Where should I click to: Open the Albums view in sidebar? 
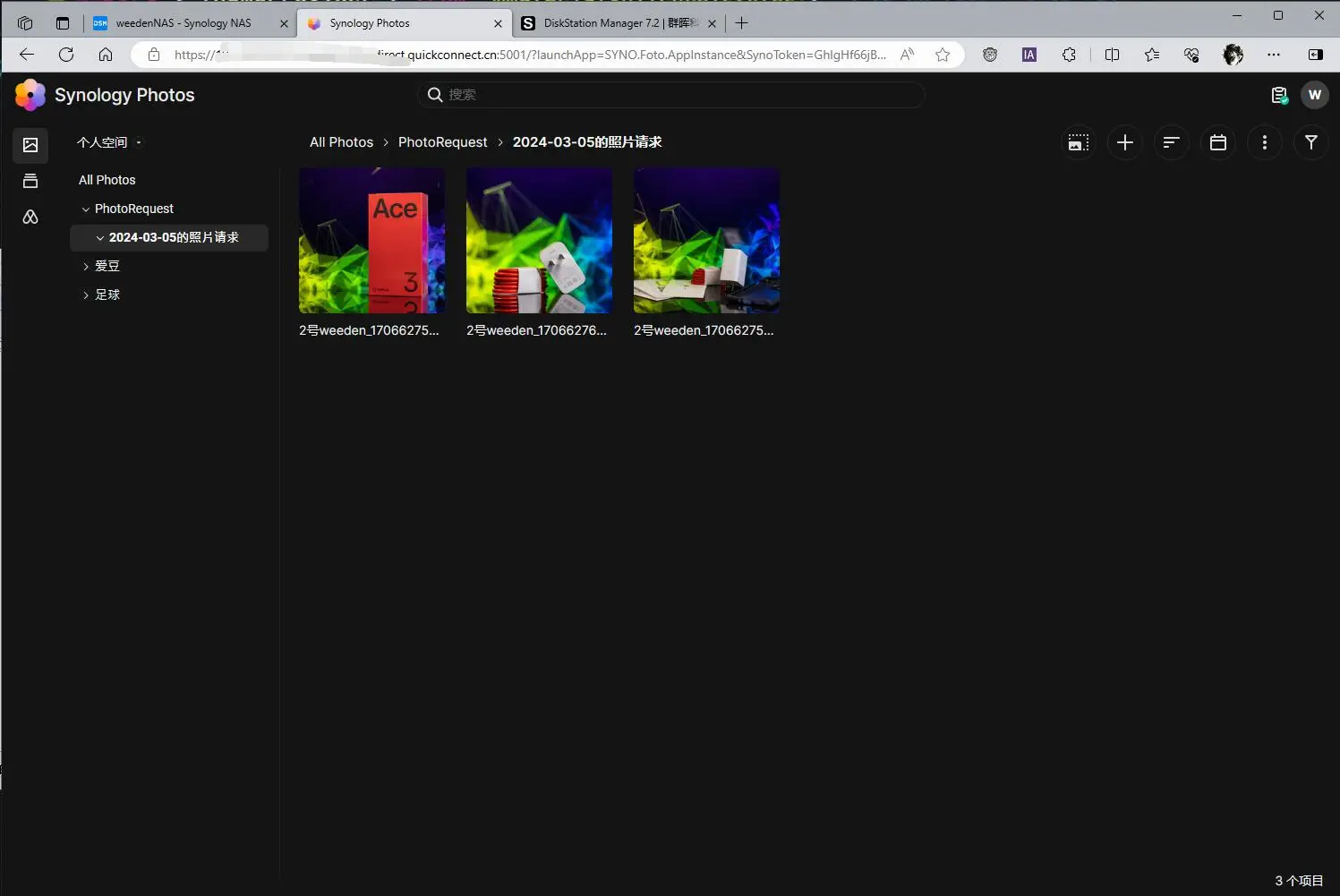30,181
